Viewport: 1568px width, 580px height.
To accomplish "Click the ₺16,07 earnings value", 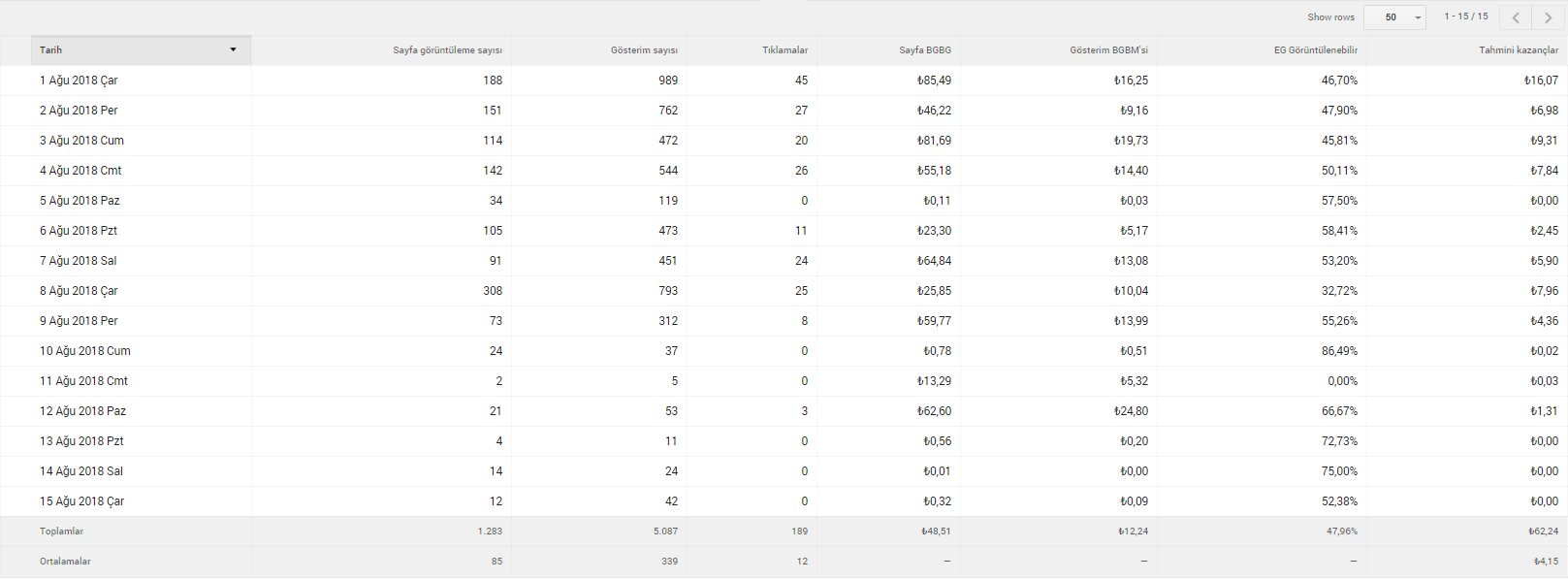I will click(1541, 81).
